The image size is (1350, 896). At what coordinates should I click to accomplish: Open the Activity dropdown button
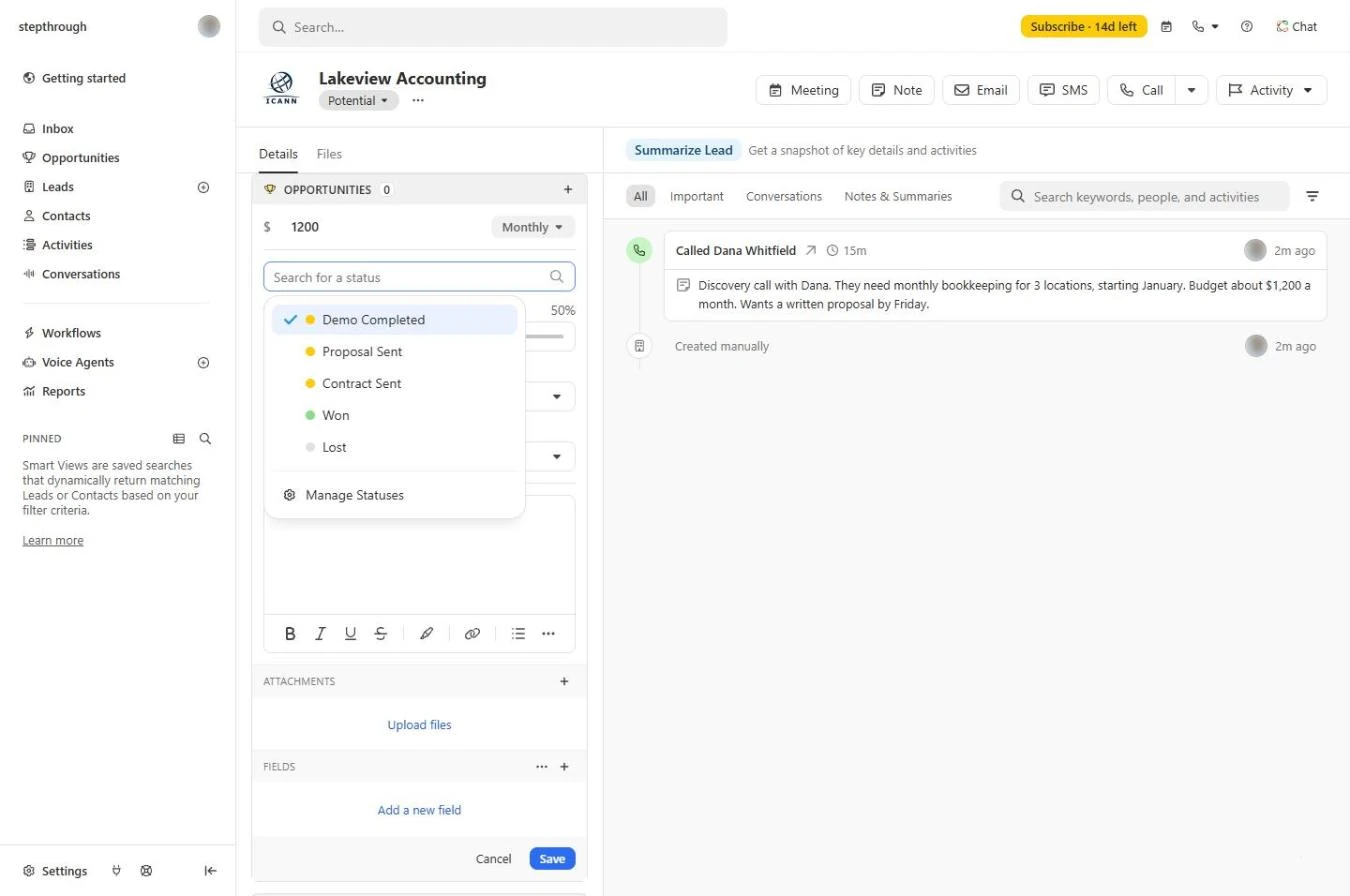(1271, 90)
